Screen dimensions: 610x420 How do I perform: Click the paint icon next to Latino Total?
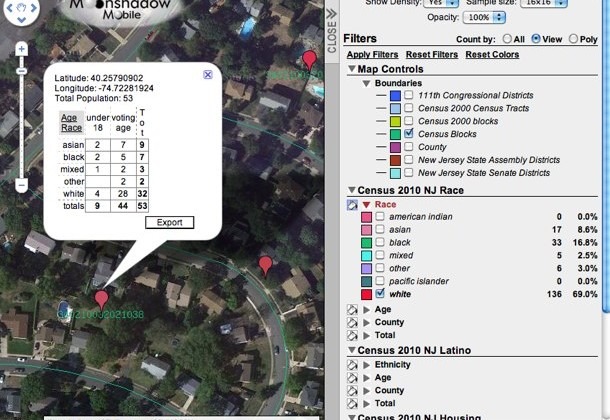352,403
